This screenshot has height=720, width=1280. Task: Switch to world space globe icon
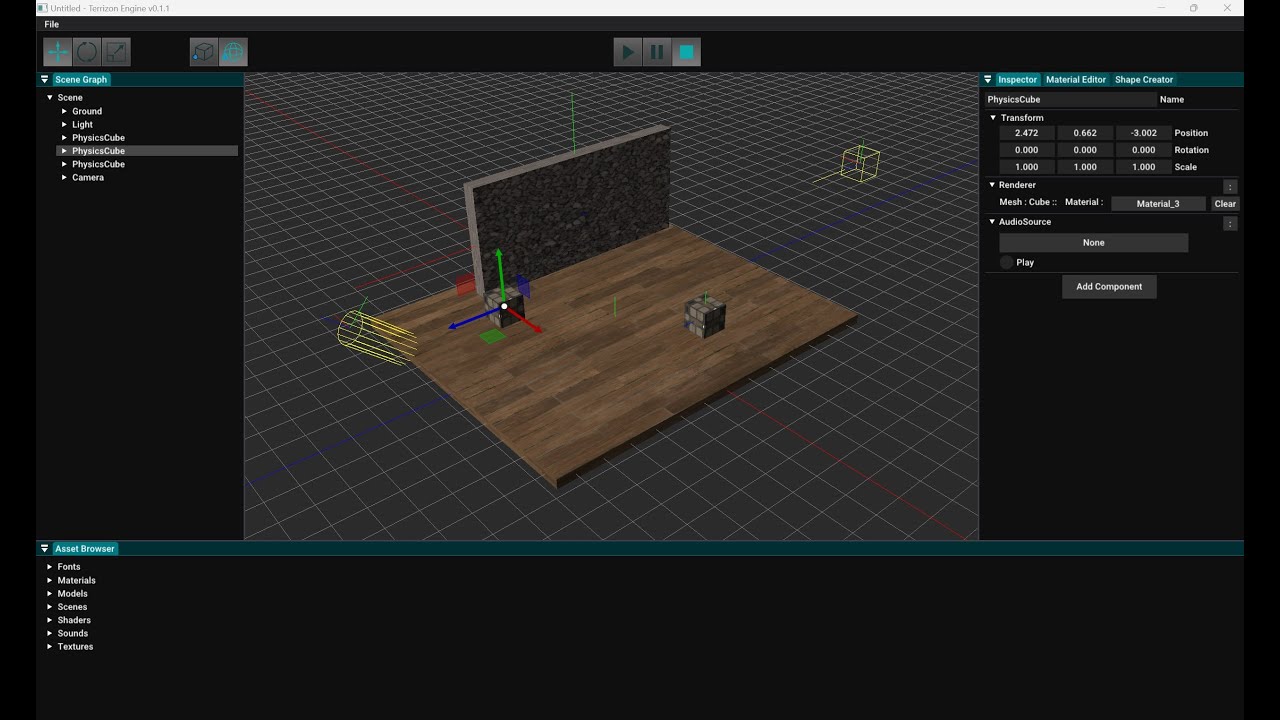tap(233, 52)
